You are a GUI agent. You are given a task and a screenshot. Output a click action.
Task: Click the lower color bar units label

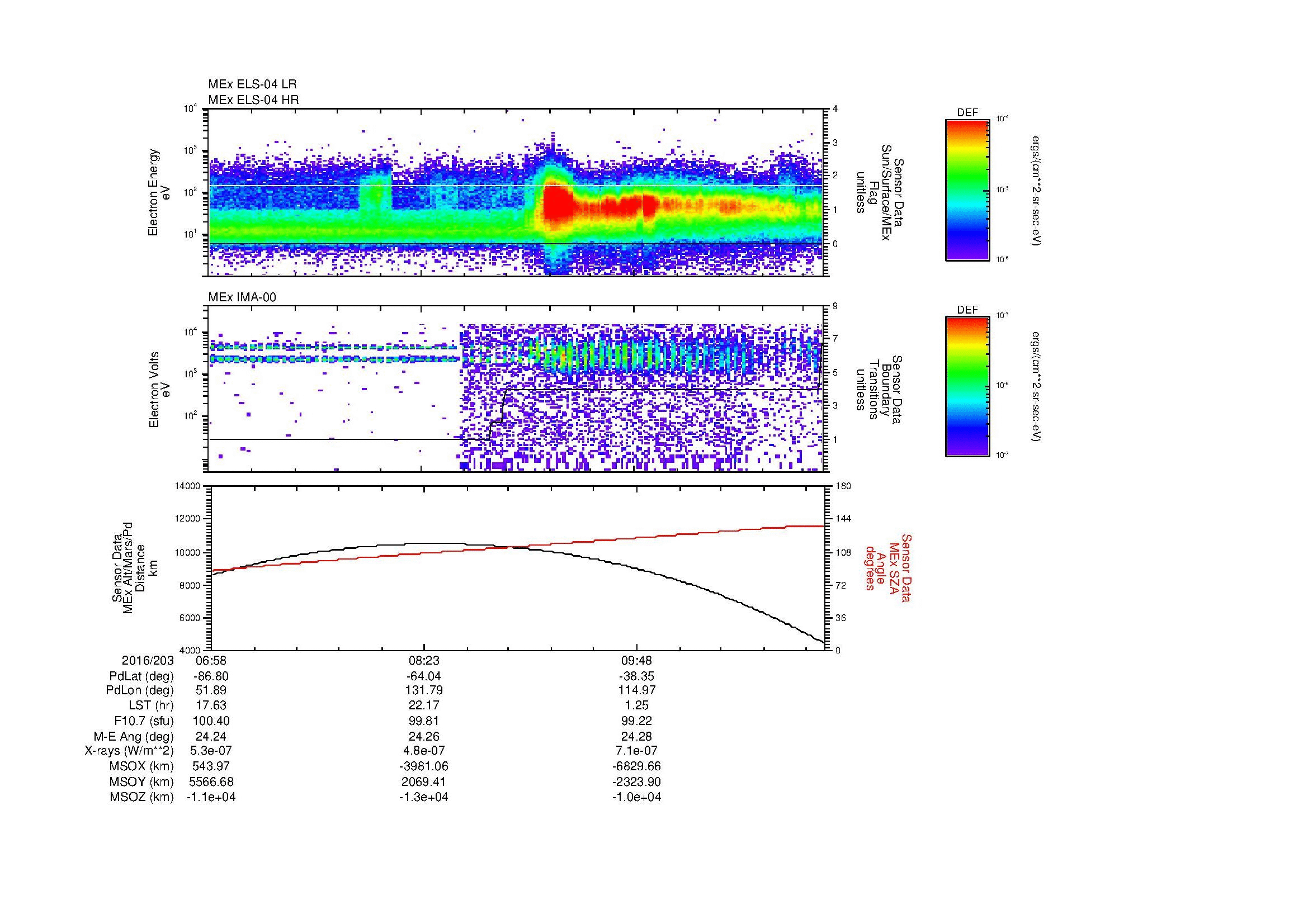pos(1036,387)
